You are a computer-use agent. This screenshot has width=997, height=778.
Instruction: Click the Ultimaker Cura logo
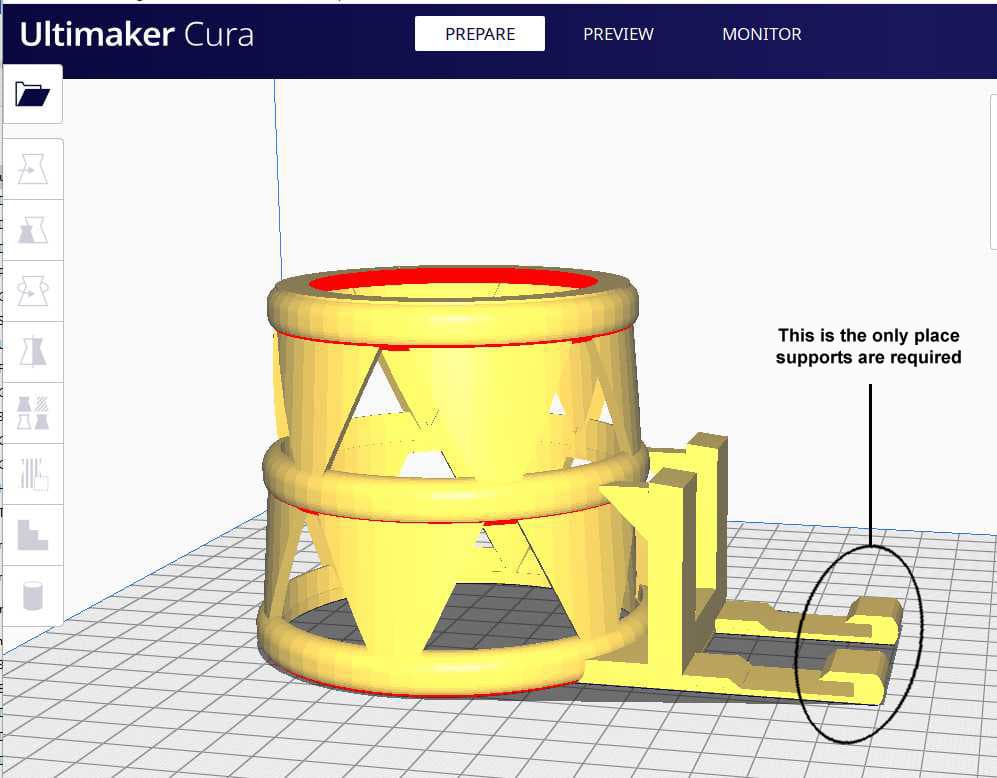[137, 34]
